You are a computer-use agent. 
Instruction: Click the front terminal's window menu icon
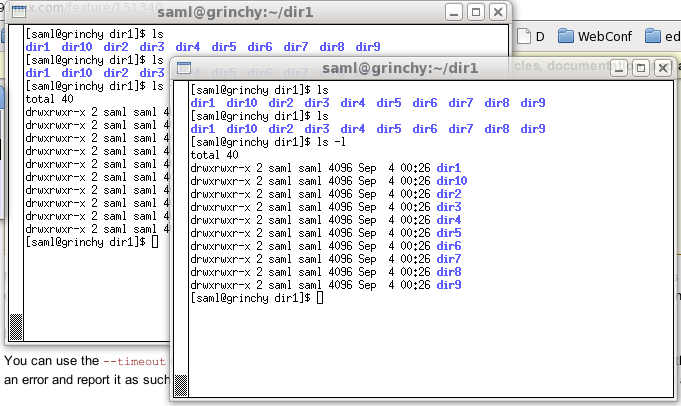(184, 68)
